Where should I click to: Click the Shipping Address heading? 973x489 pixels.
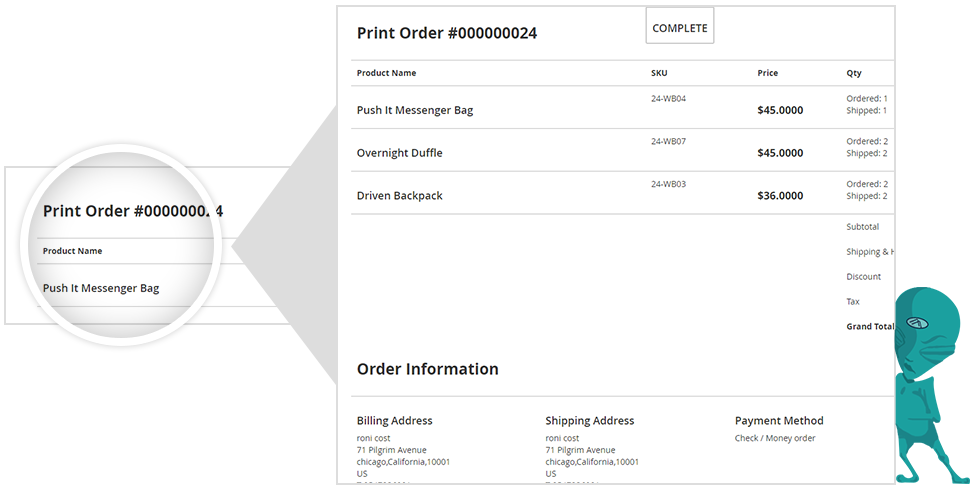click(x=589, y=421)
